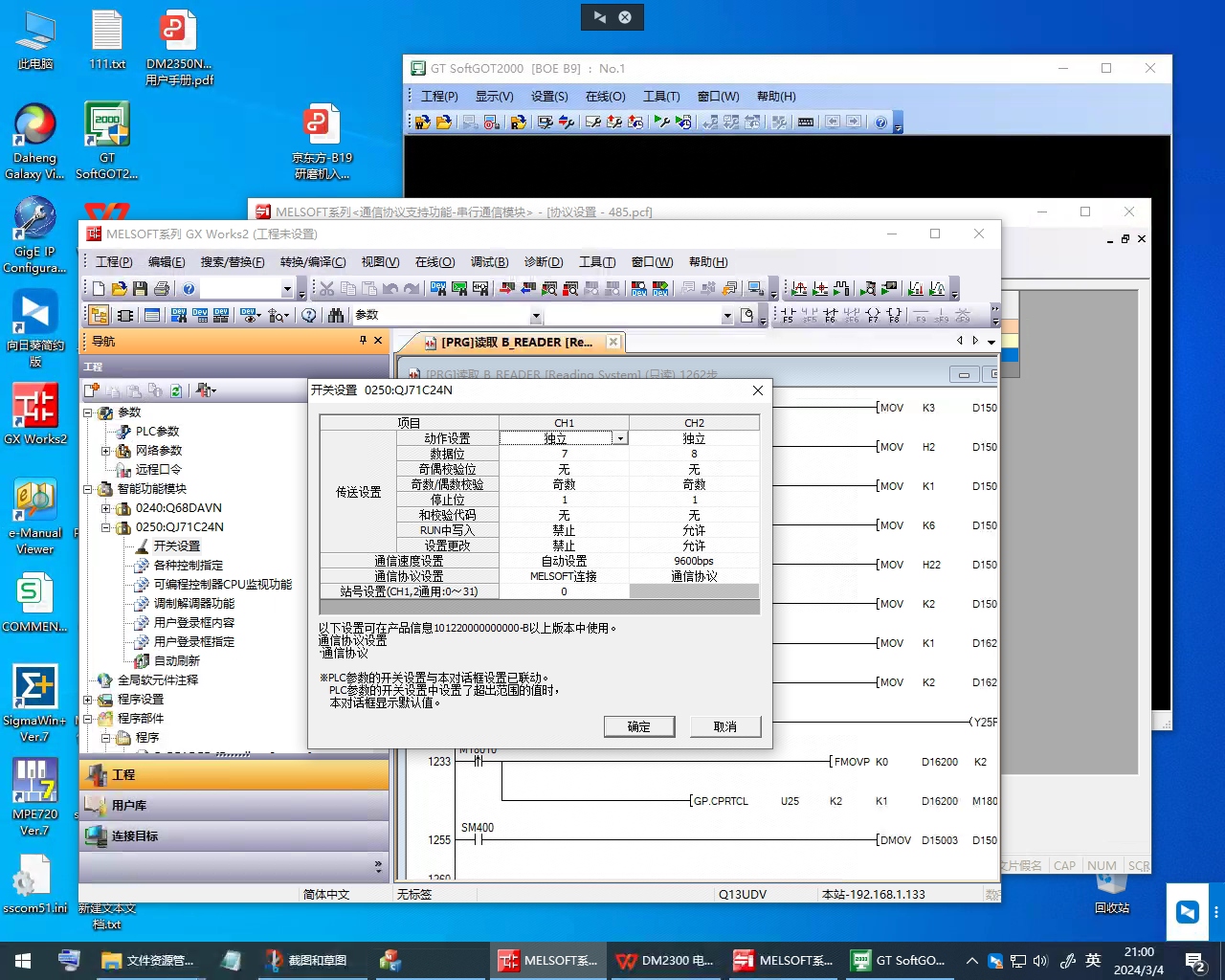
Task: Click the binoculars find icon
Action: coord(335,315)
